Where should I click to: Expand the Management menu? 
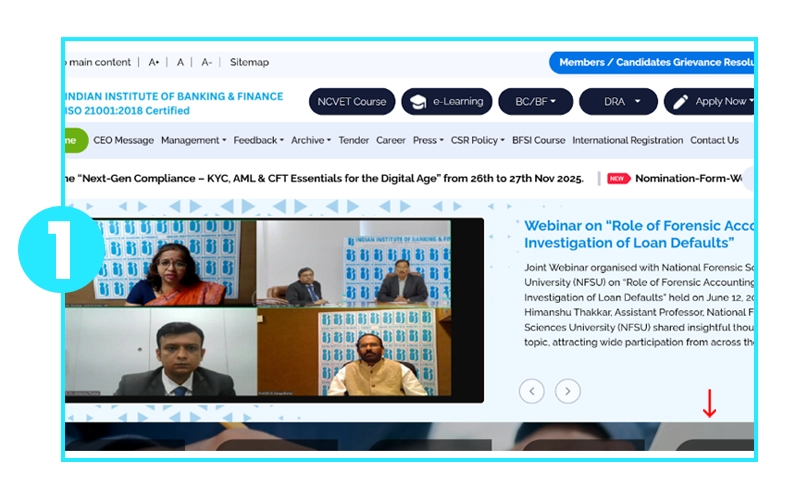point(193,140)
